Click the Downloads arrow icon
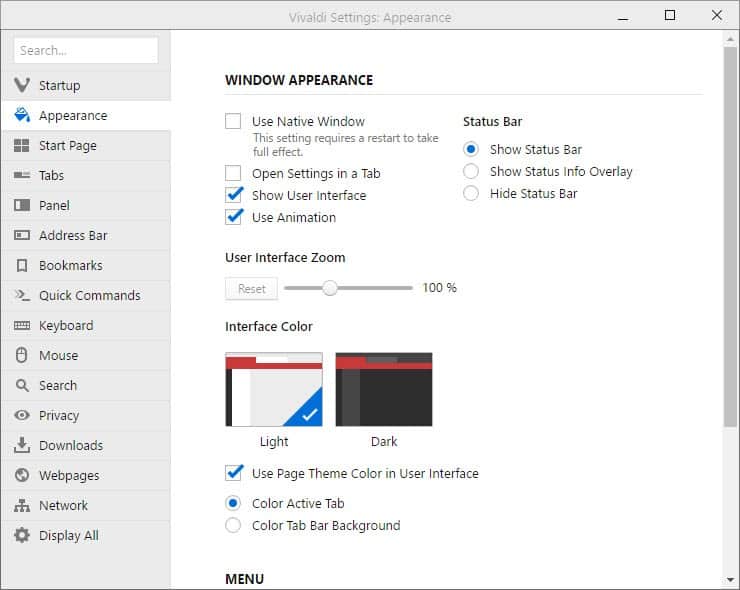 21,445
